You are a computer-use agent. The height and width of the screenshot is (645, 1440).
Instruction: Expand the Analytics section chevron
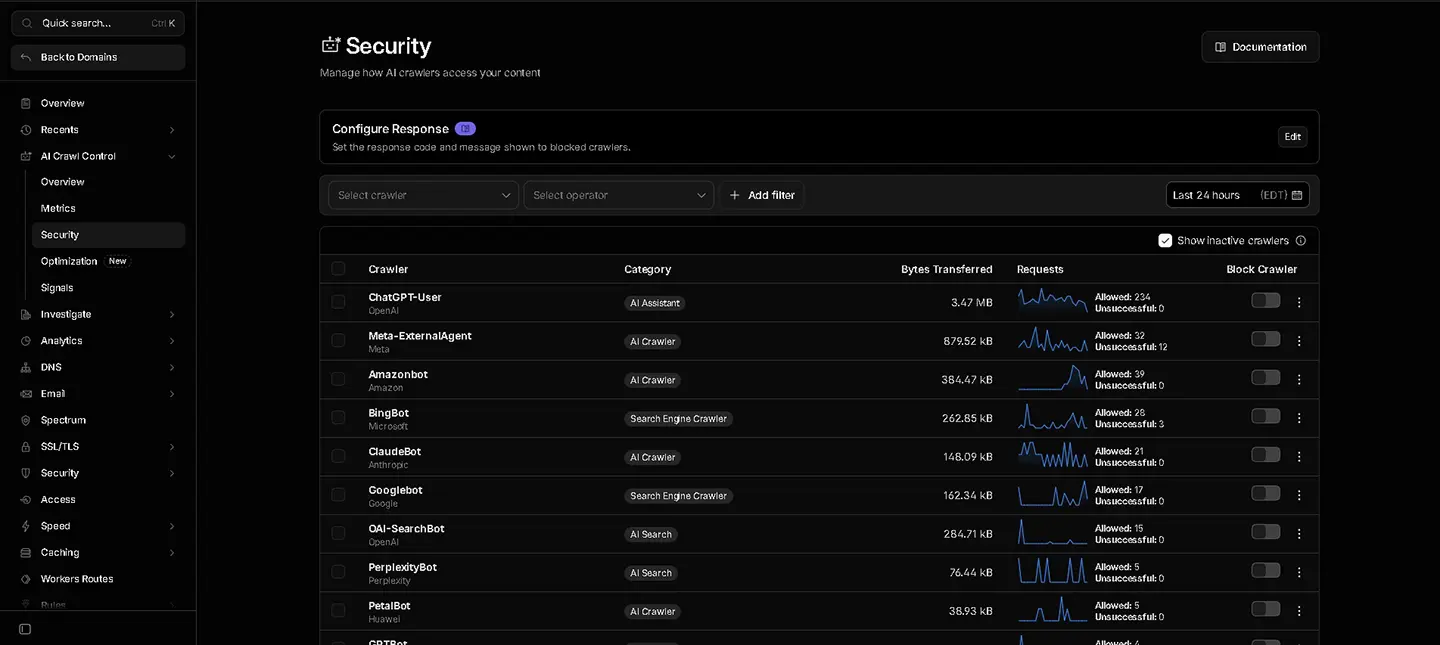click(x=172, y=341)
